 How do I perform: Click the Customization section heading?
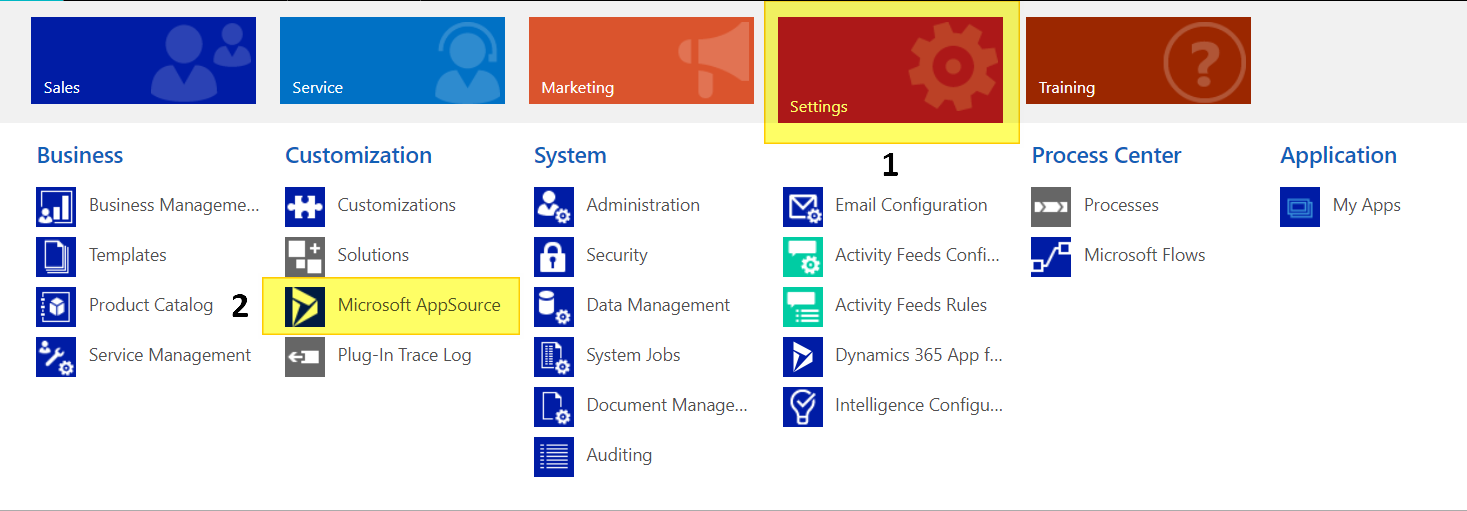point(359,155)
